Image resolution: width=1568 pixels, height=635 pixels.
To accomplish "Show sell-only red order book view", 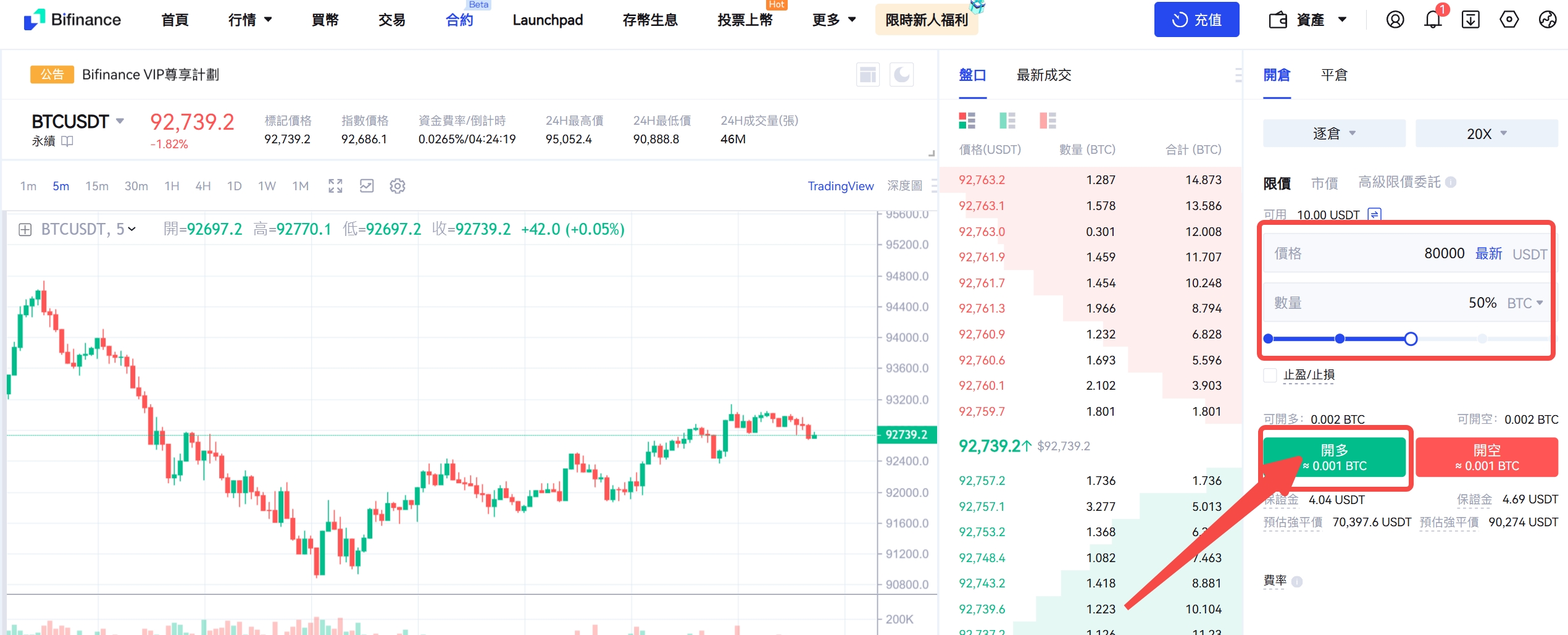I will 1048,120.
